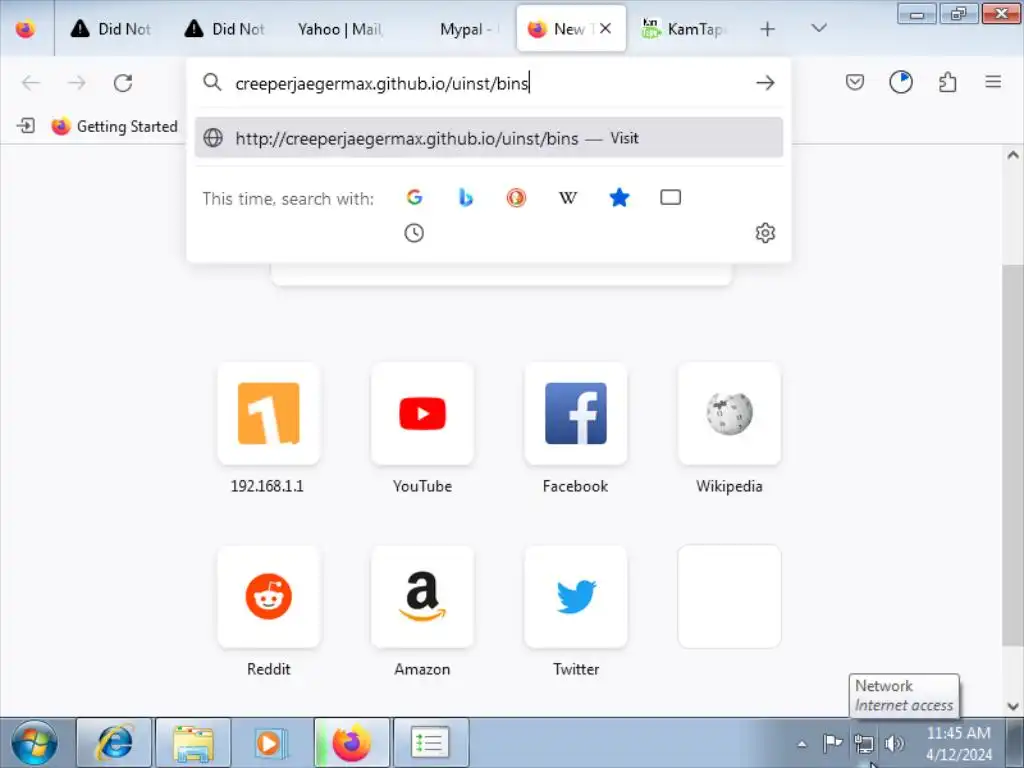This screenshot has height=768, width=1024.
Task: Click the Network tray icon
Action: coord(863,743)
